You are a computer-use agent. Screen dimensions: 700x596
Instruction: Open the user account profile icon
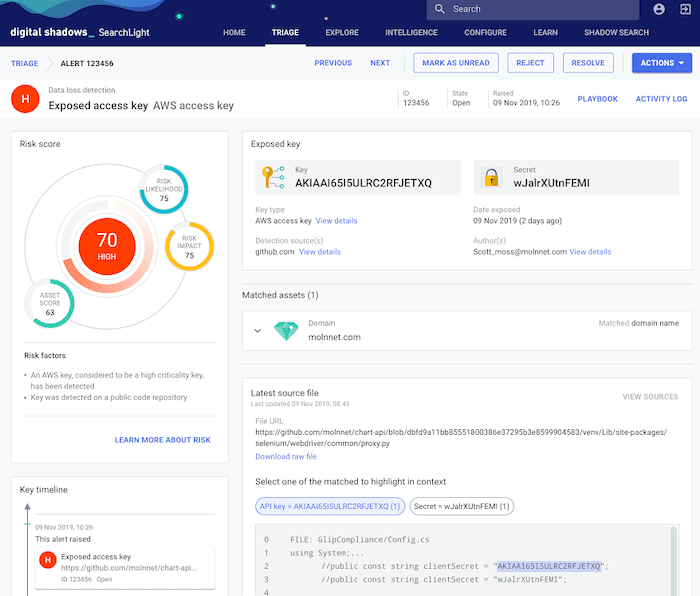[658, 9]
